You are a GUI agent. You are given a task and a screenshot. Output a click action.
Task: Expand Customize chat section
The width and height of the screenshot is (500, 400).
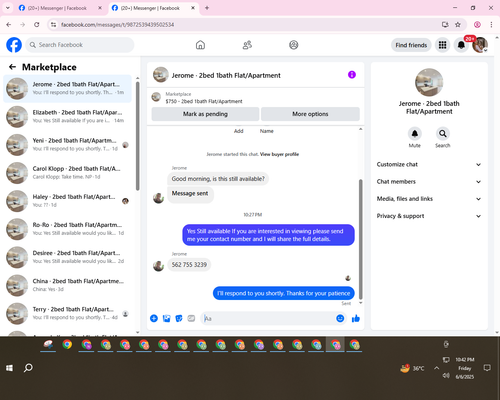pos(429,164)
